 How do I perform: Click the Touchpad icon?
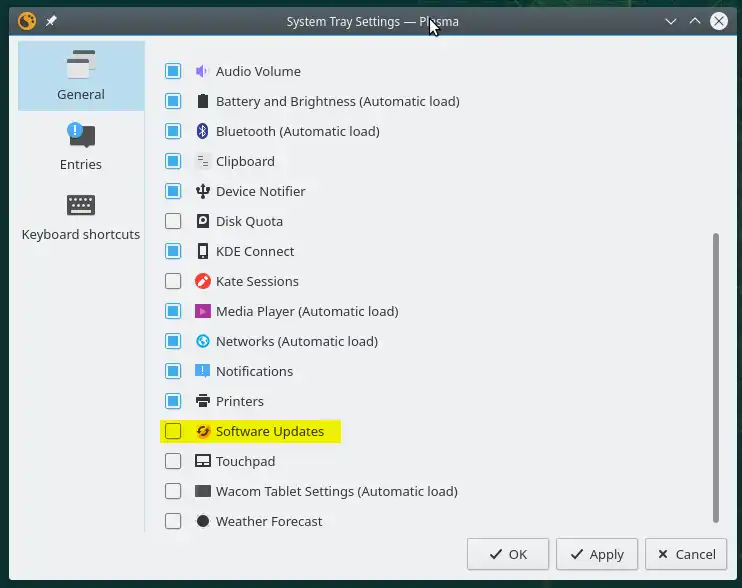point(203,461)
